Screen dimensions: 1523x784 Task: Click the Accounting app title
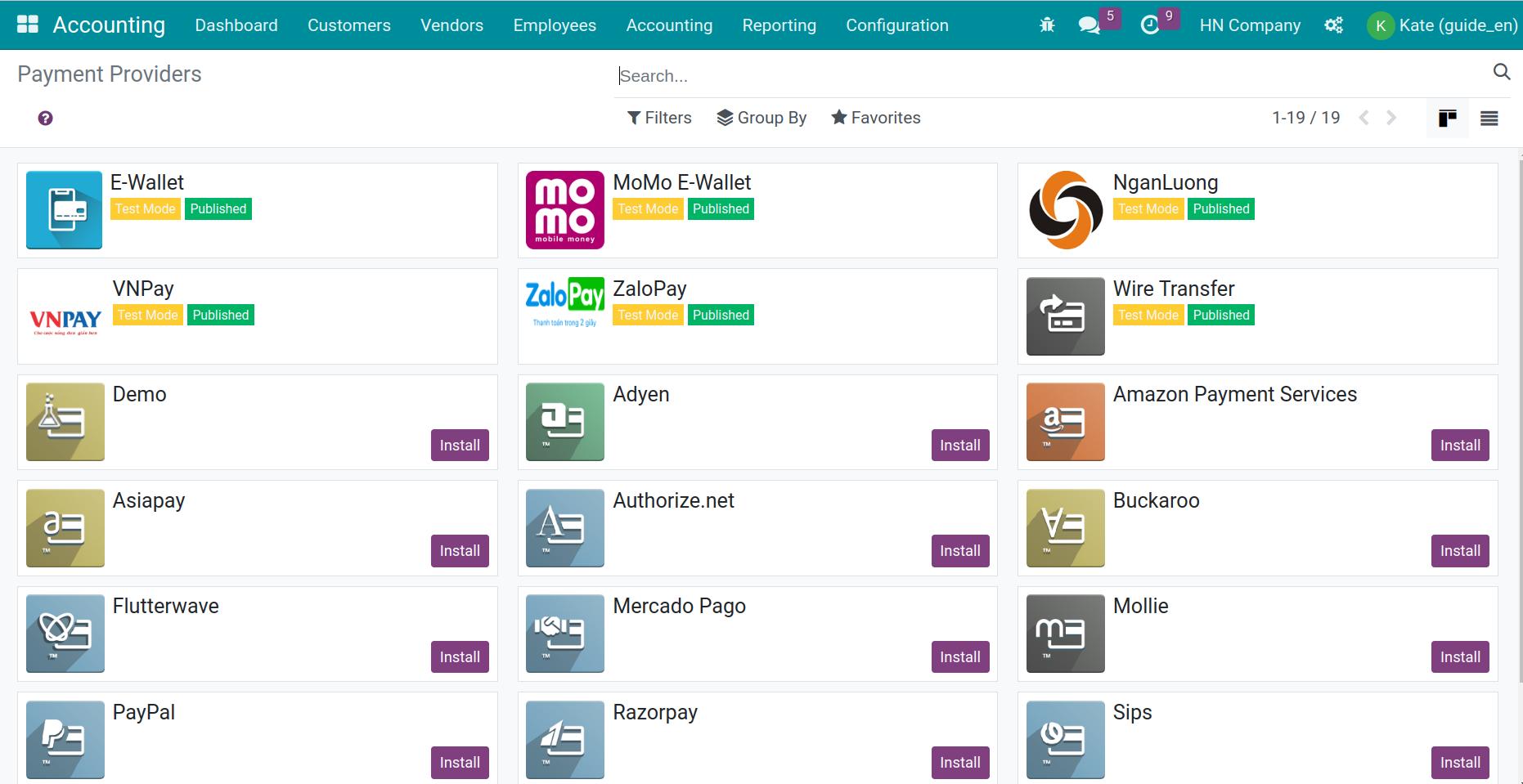[x=109, y=25]
